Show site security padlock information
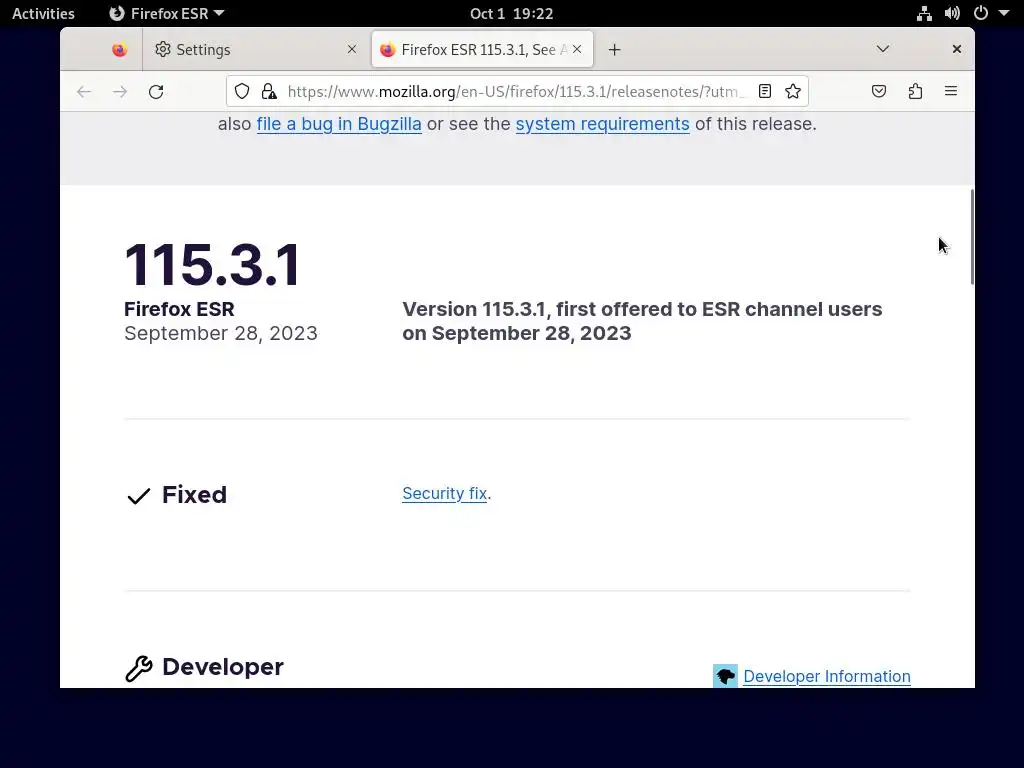 pos(269,91)
